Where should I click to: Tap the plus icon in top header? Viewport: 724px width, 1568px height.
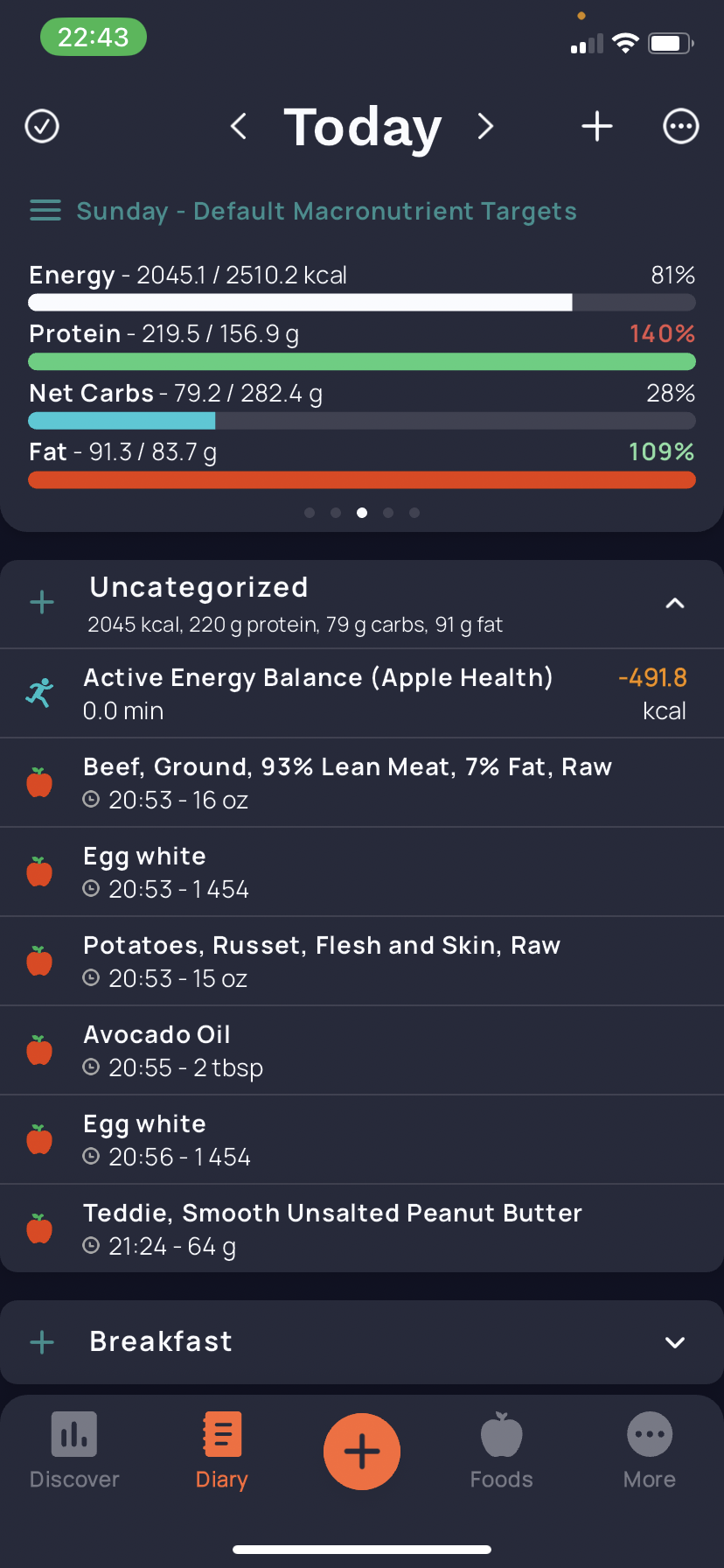coord(597,126)
